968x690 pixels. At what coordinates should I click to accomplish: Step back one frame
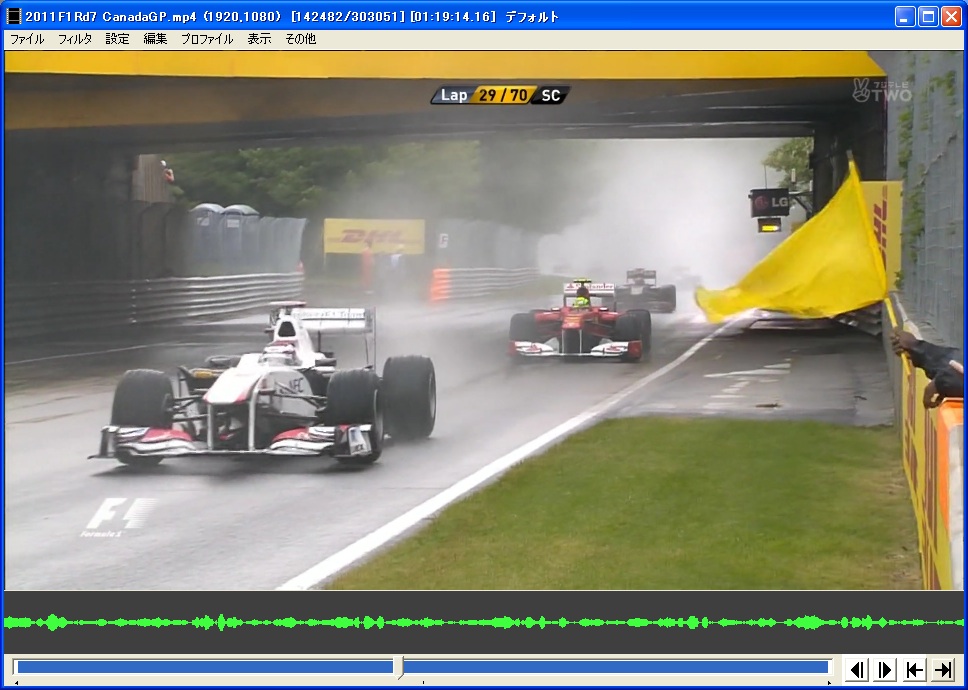[857, 669]
